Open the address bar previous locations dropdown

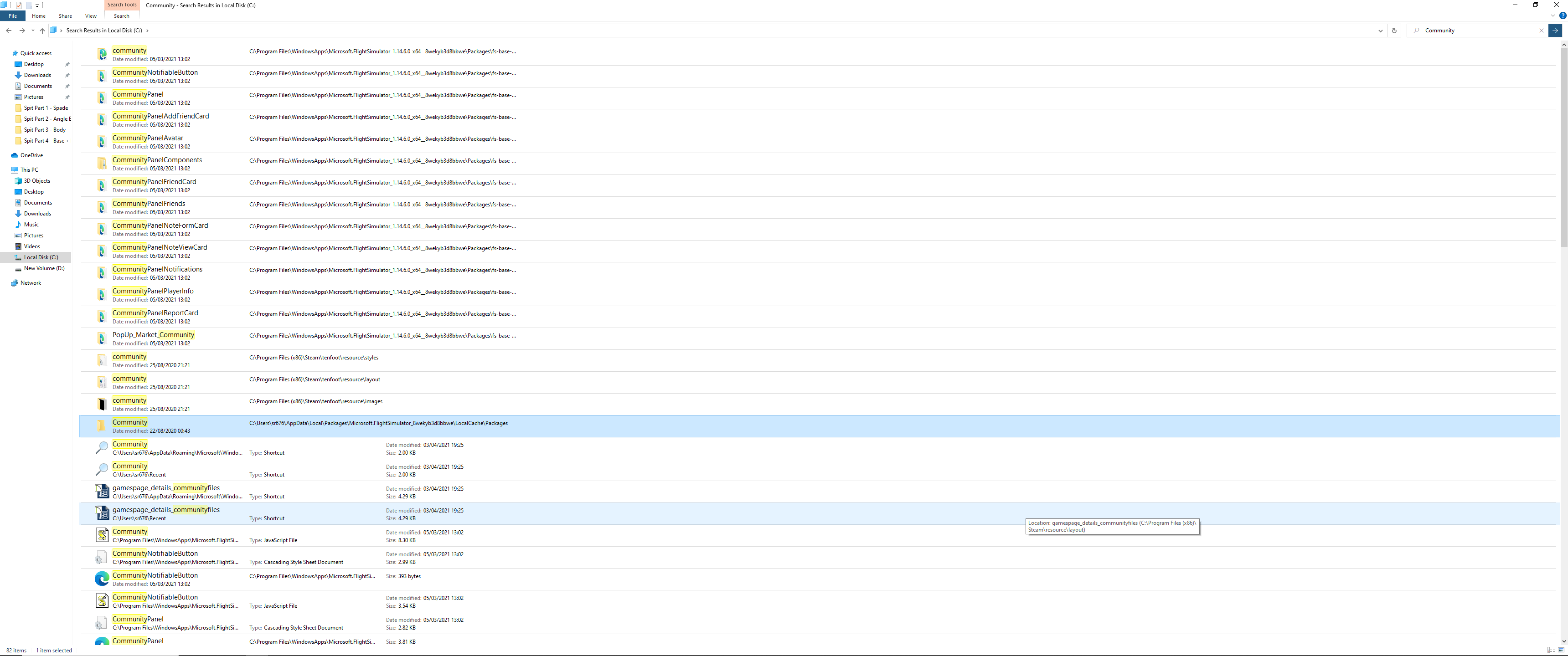(x=1381, y=31)
